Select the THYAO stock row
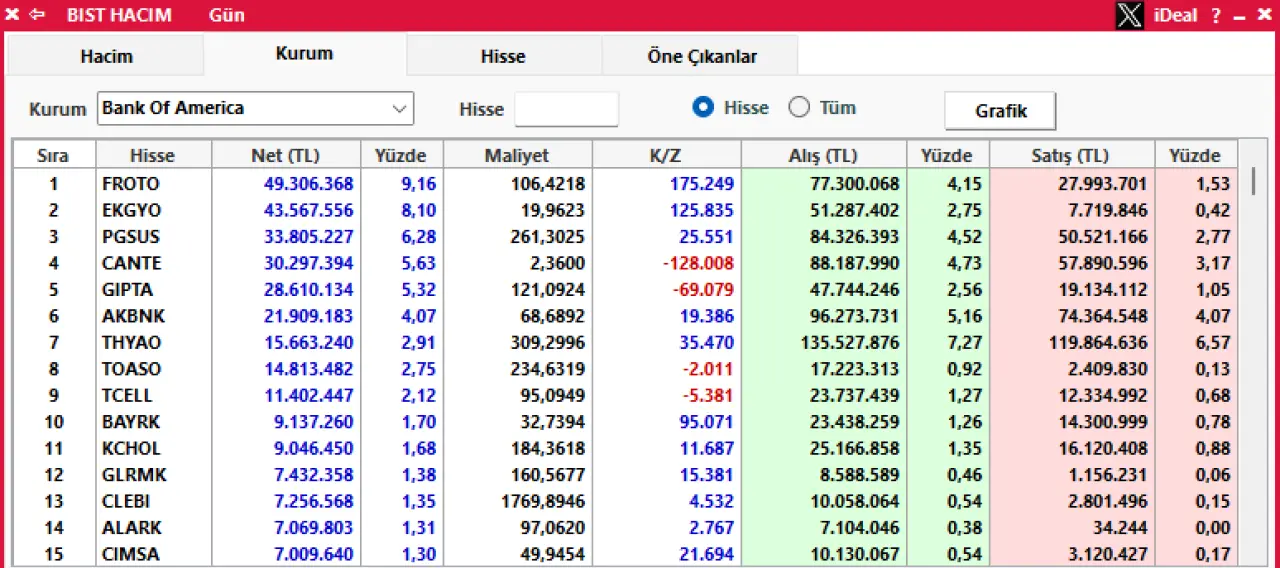This screenshot has width=1280, height=568. coord(131,342)
